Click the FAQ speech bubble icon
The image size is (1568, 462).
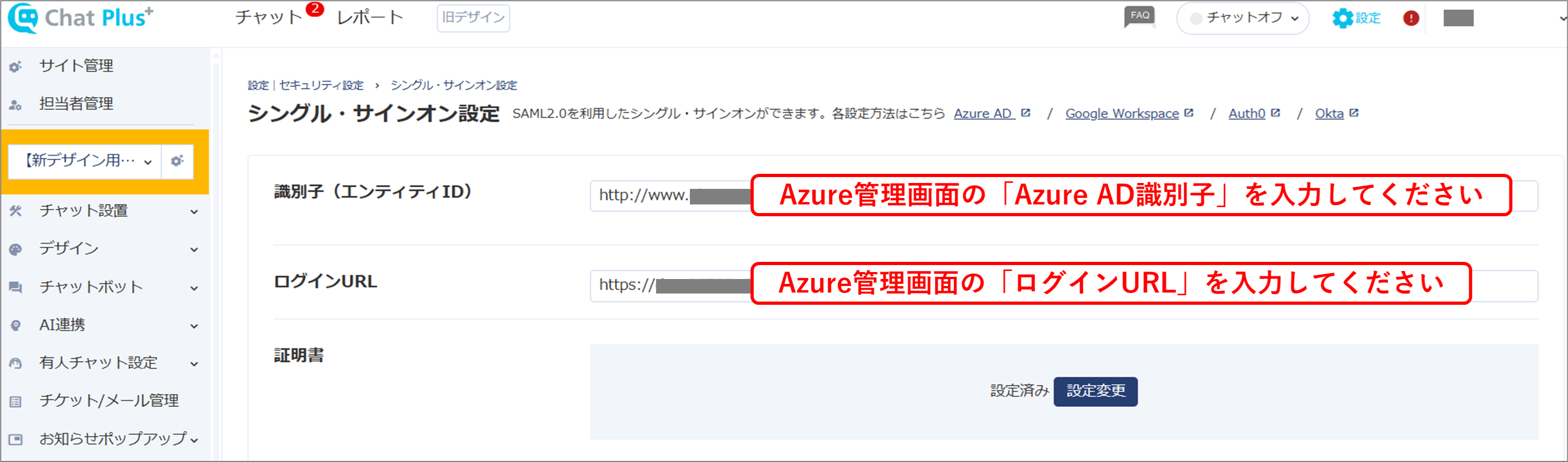1139,17
